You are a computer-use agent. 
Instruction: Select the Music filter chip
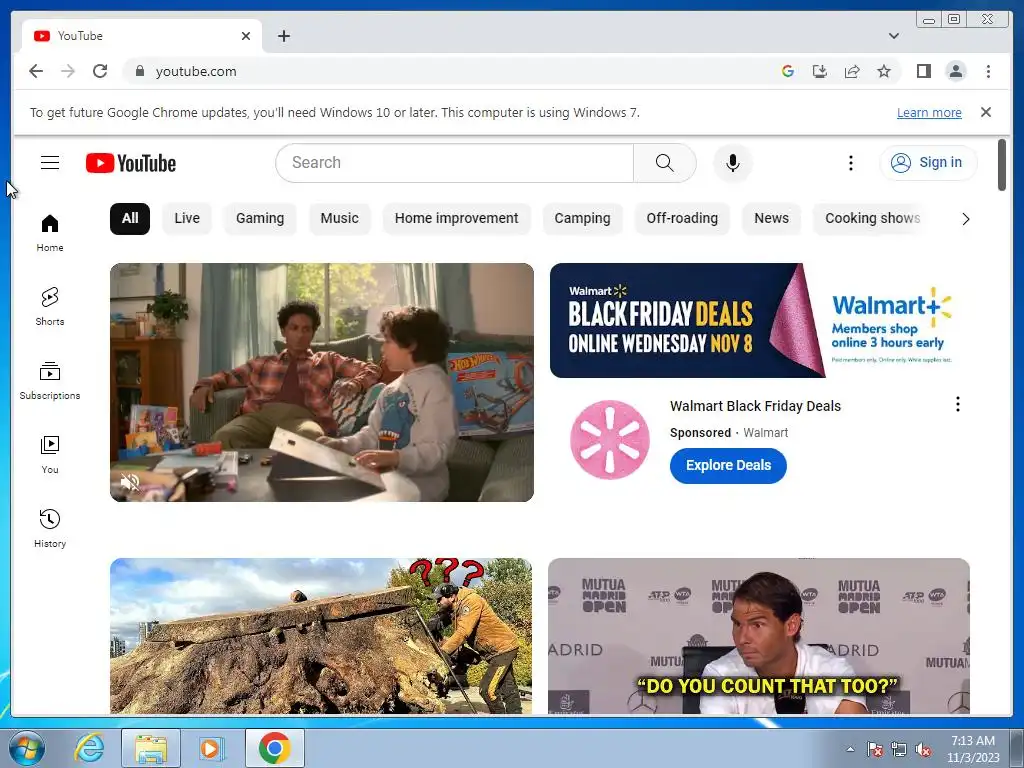coord(340,218)
